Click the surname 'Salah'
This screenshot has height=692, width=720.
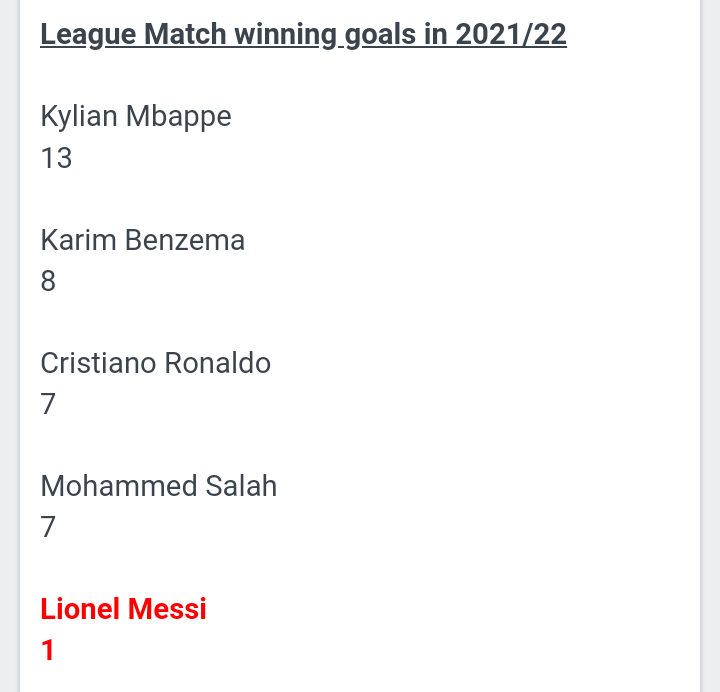(x=241, y=486)
